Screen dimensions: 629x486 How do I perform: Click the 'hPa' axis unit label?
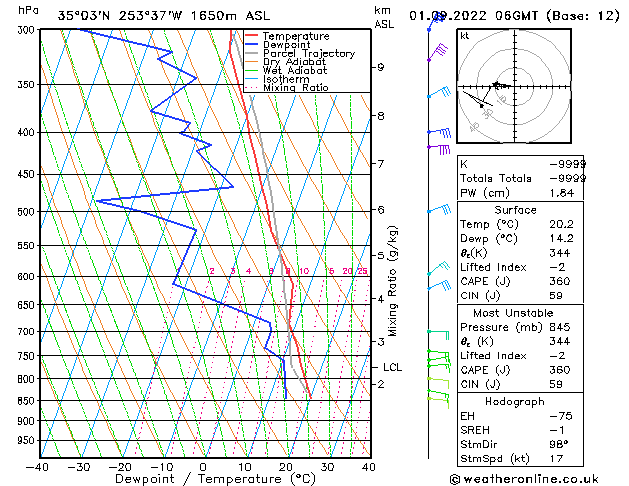(28, 10)
